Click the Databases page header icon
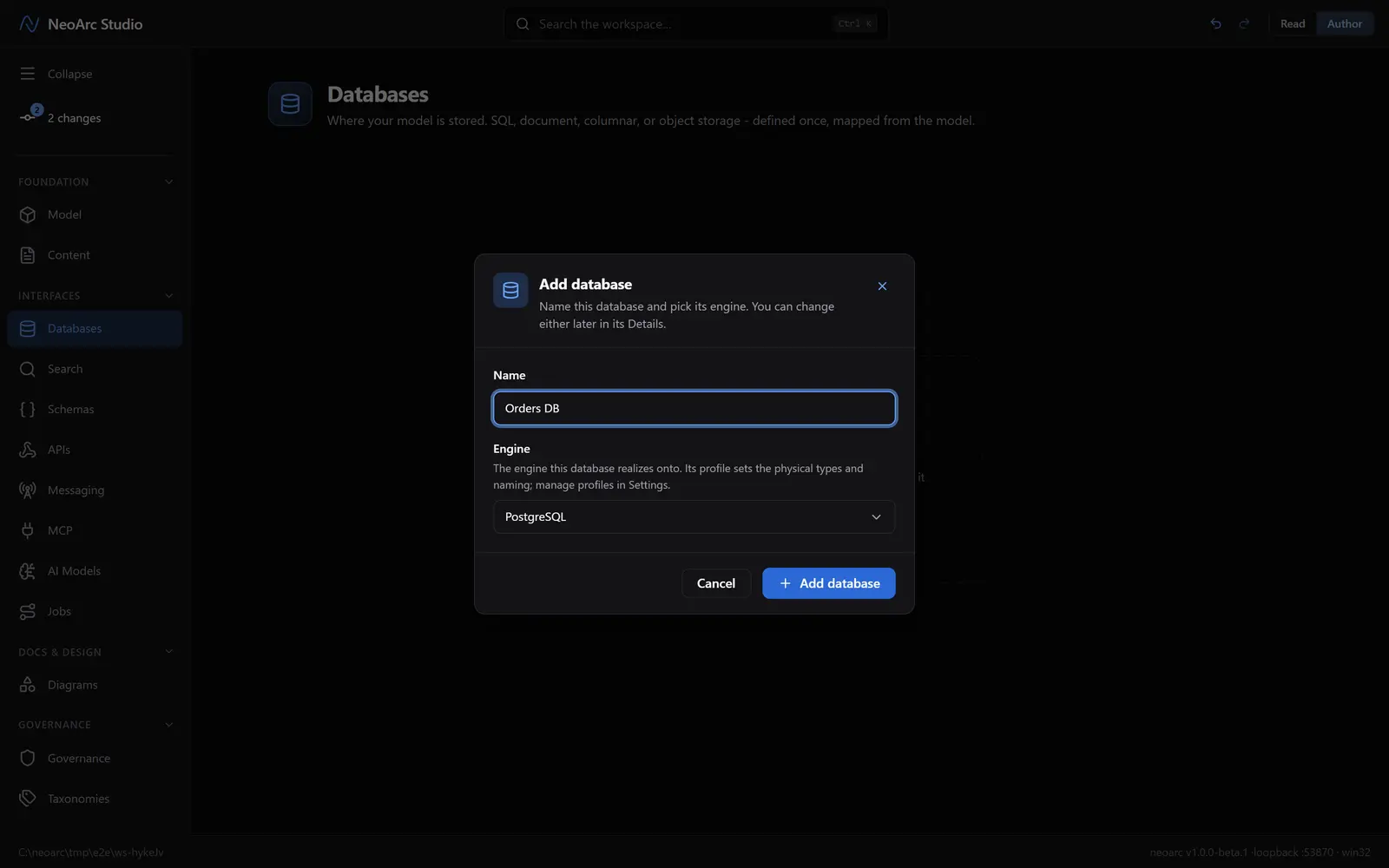1389x868 pixels. point(290,104)
